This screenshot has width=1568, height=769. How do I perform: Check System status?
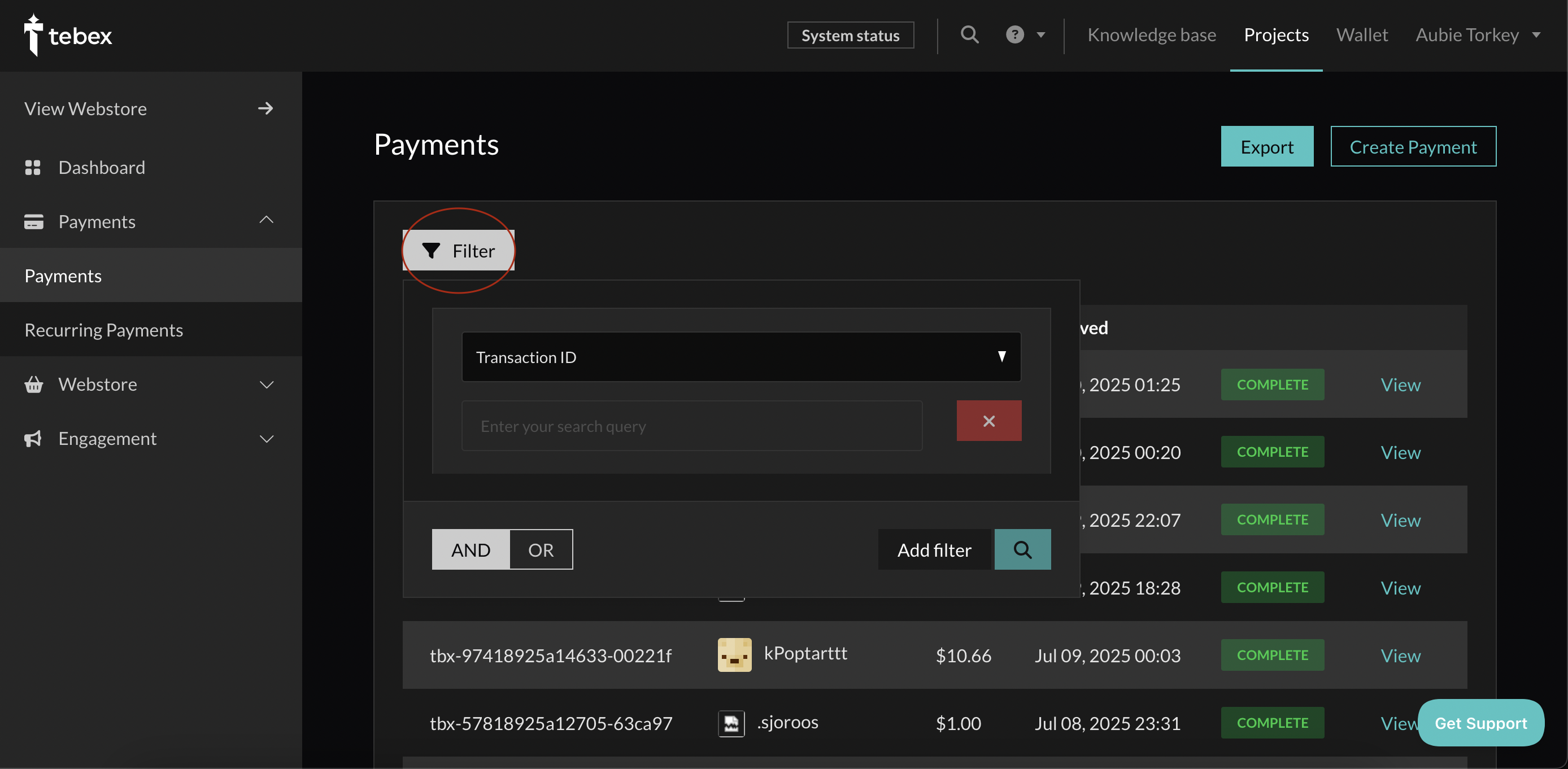tap(850, 35)
